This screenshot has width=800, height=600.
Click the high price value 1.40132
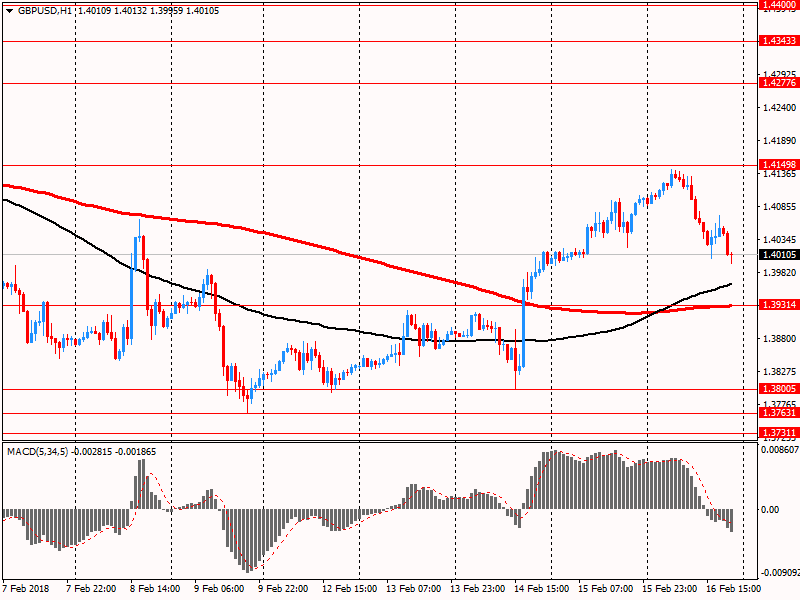130,11
